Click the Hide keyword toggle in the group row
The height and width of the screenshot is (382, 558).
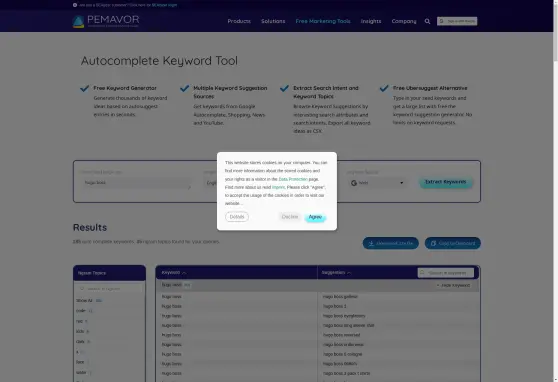(x=453, y=285)
